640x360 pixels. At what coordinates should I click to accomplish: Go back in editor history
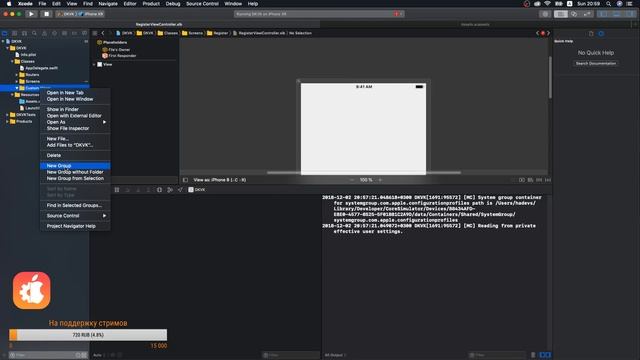pos(103,33)
